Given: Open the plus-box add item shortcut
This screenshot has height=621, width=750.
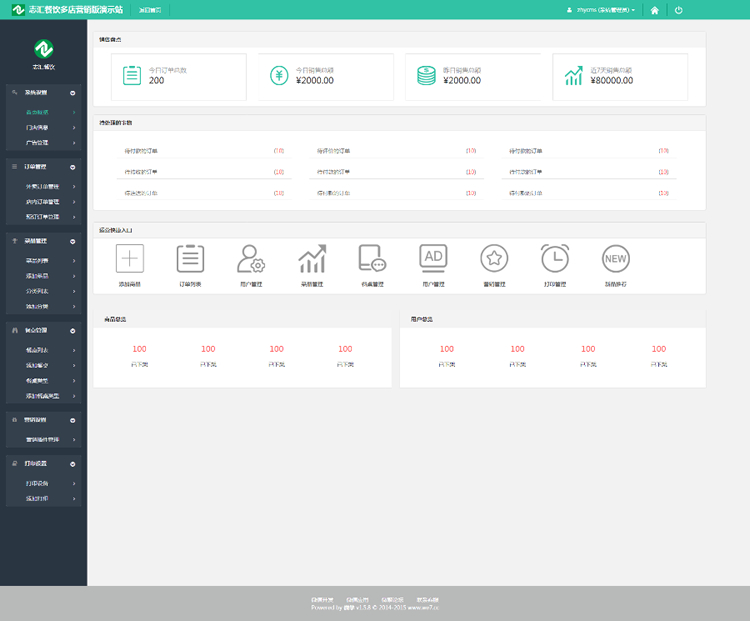Looking at the screenshot, I should pyautogui.click(x=130, y=259).
